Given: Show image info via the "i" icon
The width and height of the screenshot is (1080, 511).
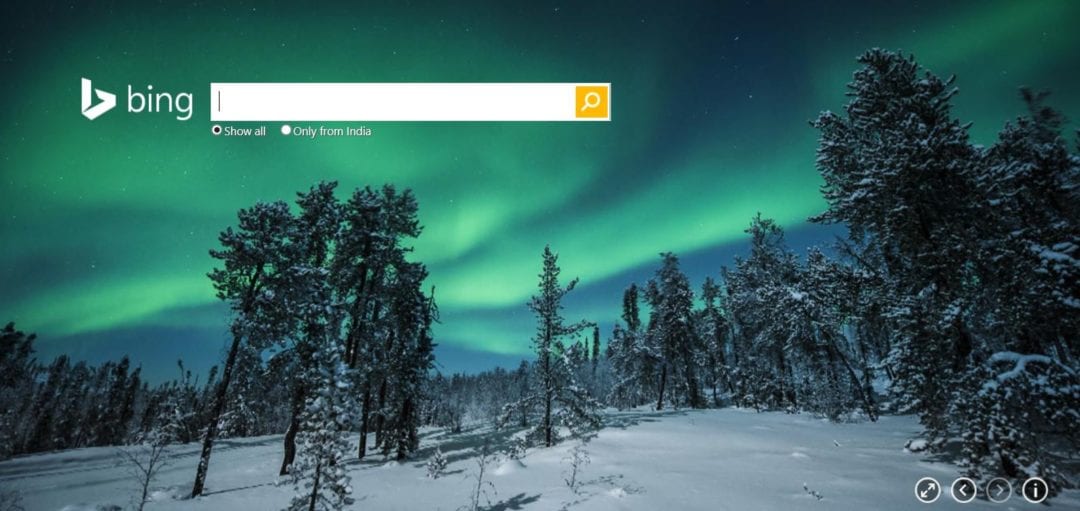Looking at the screenshot, I should coord(1035,490).
